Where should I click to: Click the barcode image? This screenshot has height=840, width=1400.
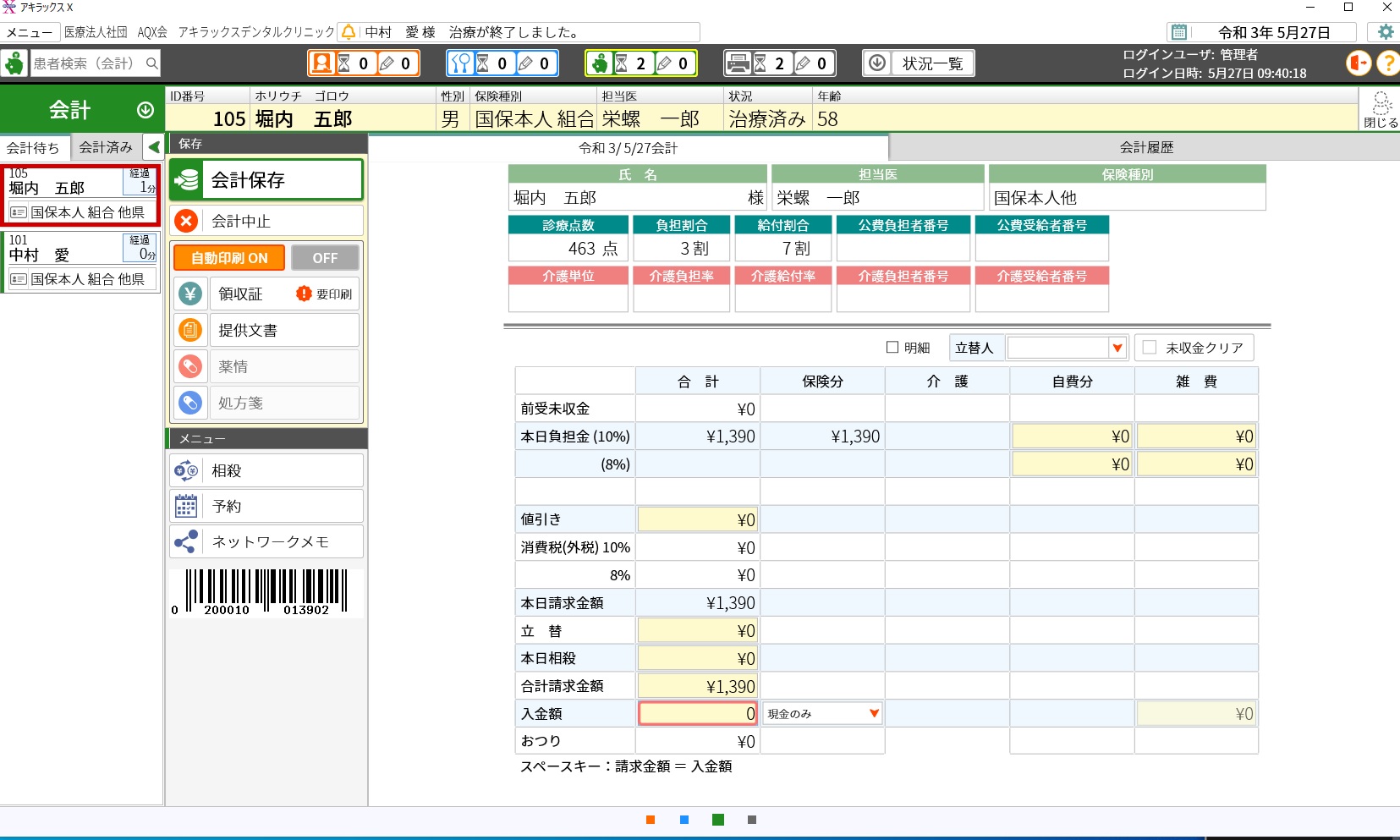pos(266,592)
